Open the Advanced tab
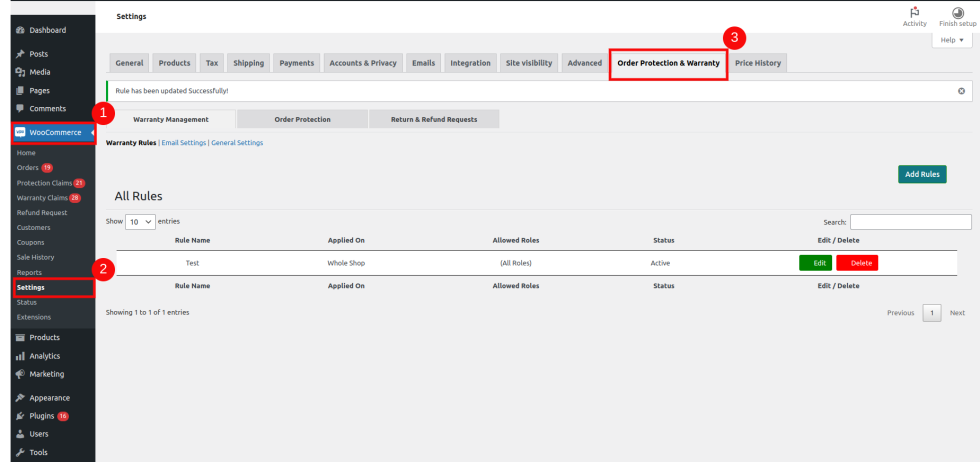Screen dimensions: 980x462 584,63
